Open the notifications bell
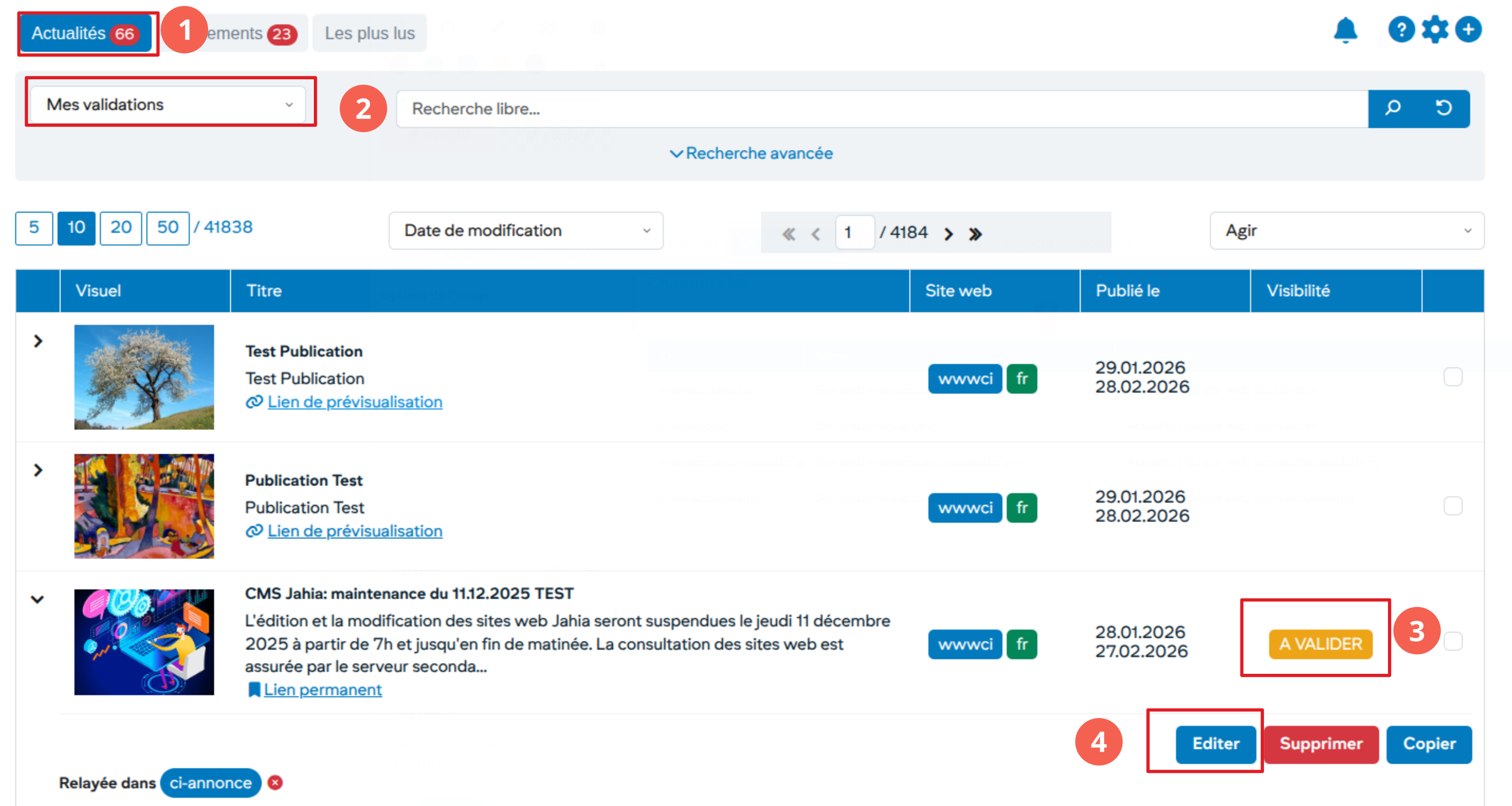The image size is (1512, 806). [x=1345, y=30]
